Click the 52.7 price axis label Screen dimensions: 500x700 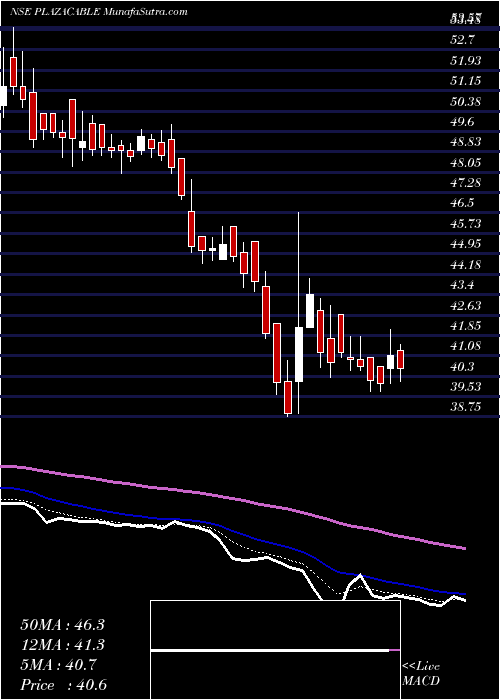point(463,40)
